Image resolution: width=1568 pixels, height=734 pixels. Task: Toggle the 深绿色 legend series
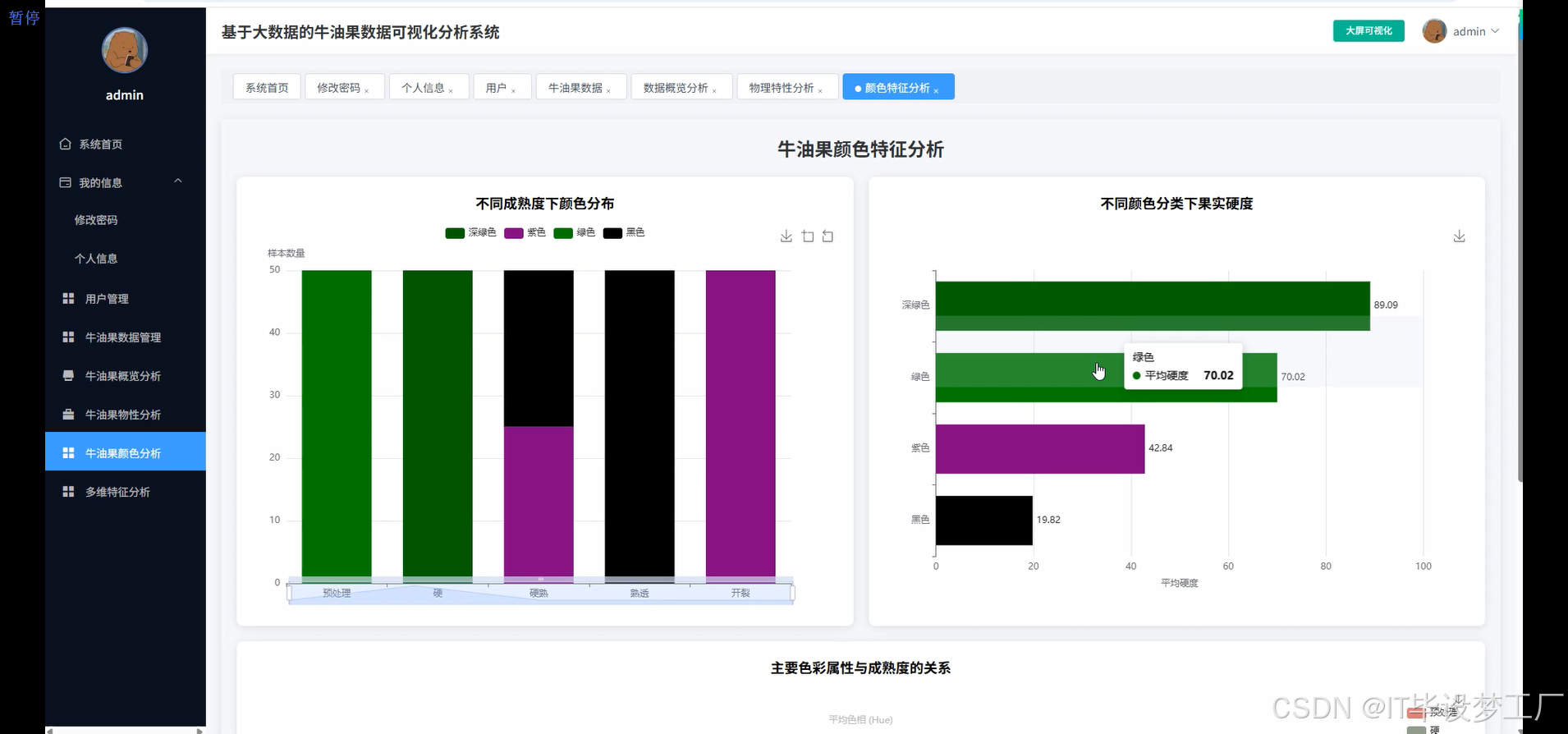click(x=470, y=232)
